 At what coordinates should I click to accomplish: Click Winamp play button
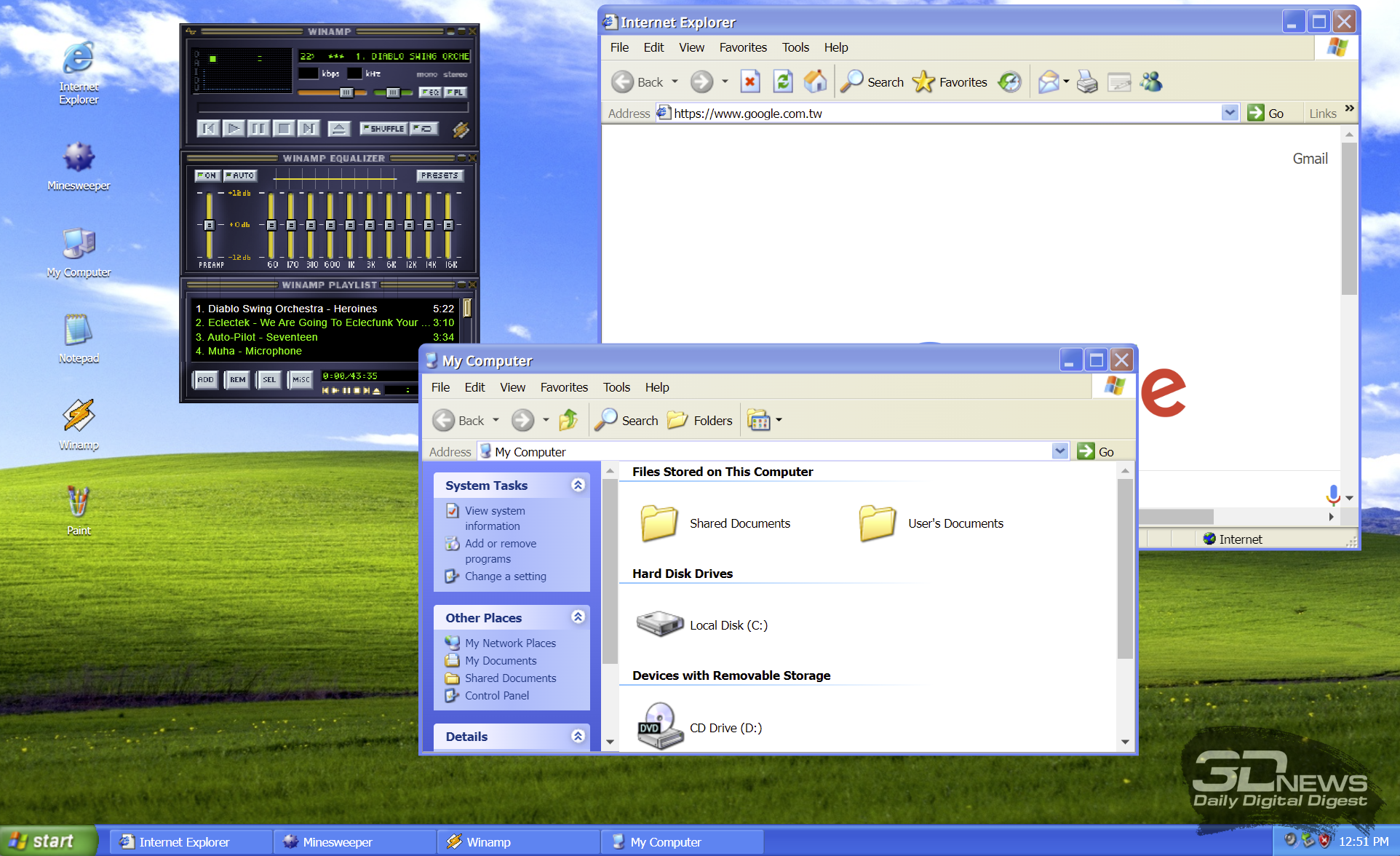click(234, 129)
